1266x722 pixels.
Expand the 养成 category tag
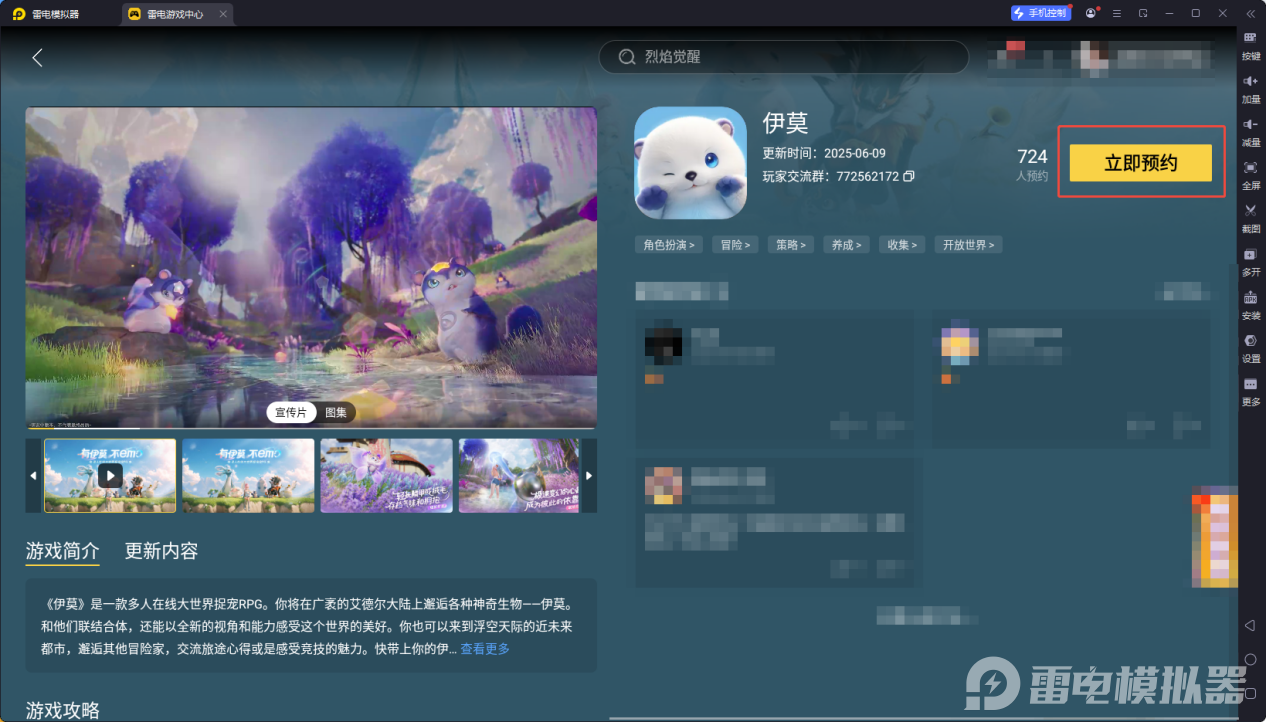pos(846,244)
